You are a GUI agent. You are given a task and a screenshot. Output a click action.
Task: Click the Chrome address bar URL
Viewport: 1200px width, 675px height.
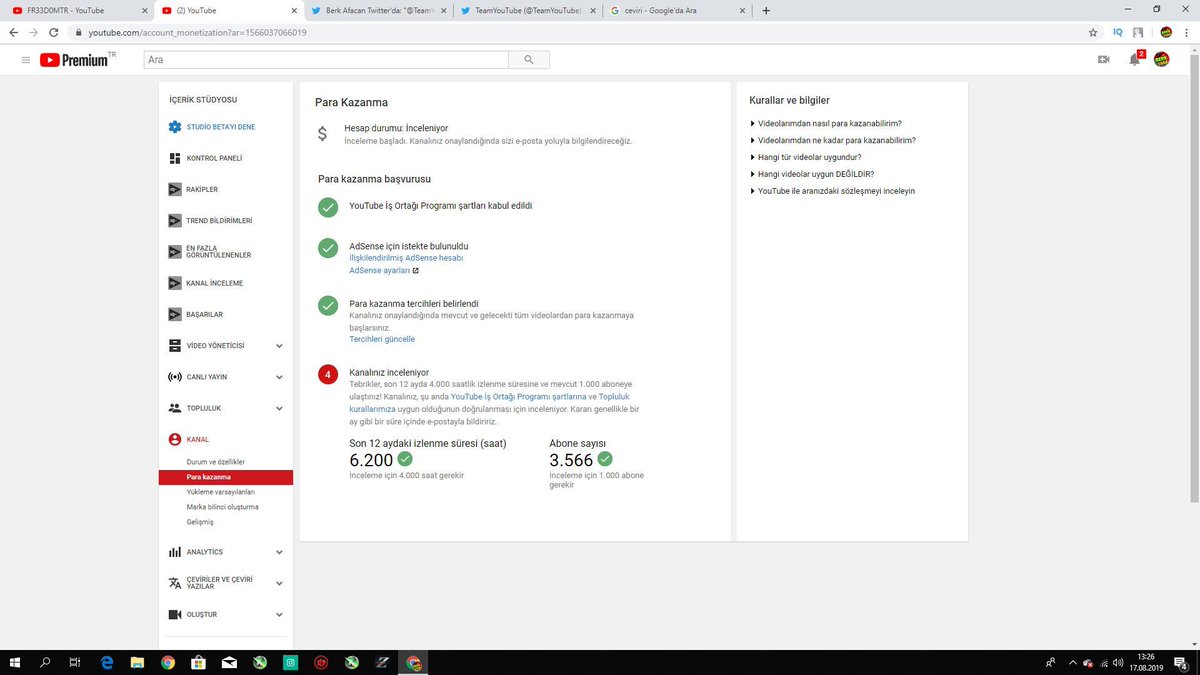click(x=198, y=32)
